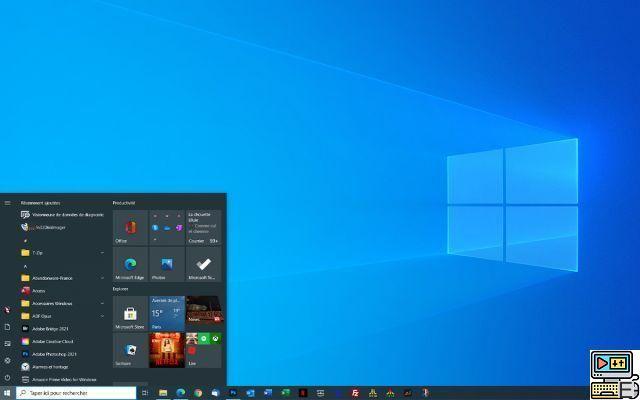Screen dimensions: 640x400
Task: Open Netflix from taskbar
Action: click(303, 393)
